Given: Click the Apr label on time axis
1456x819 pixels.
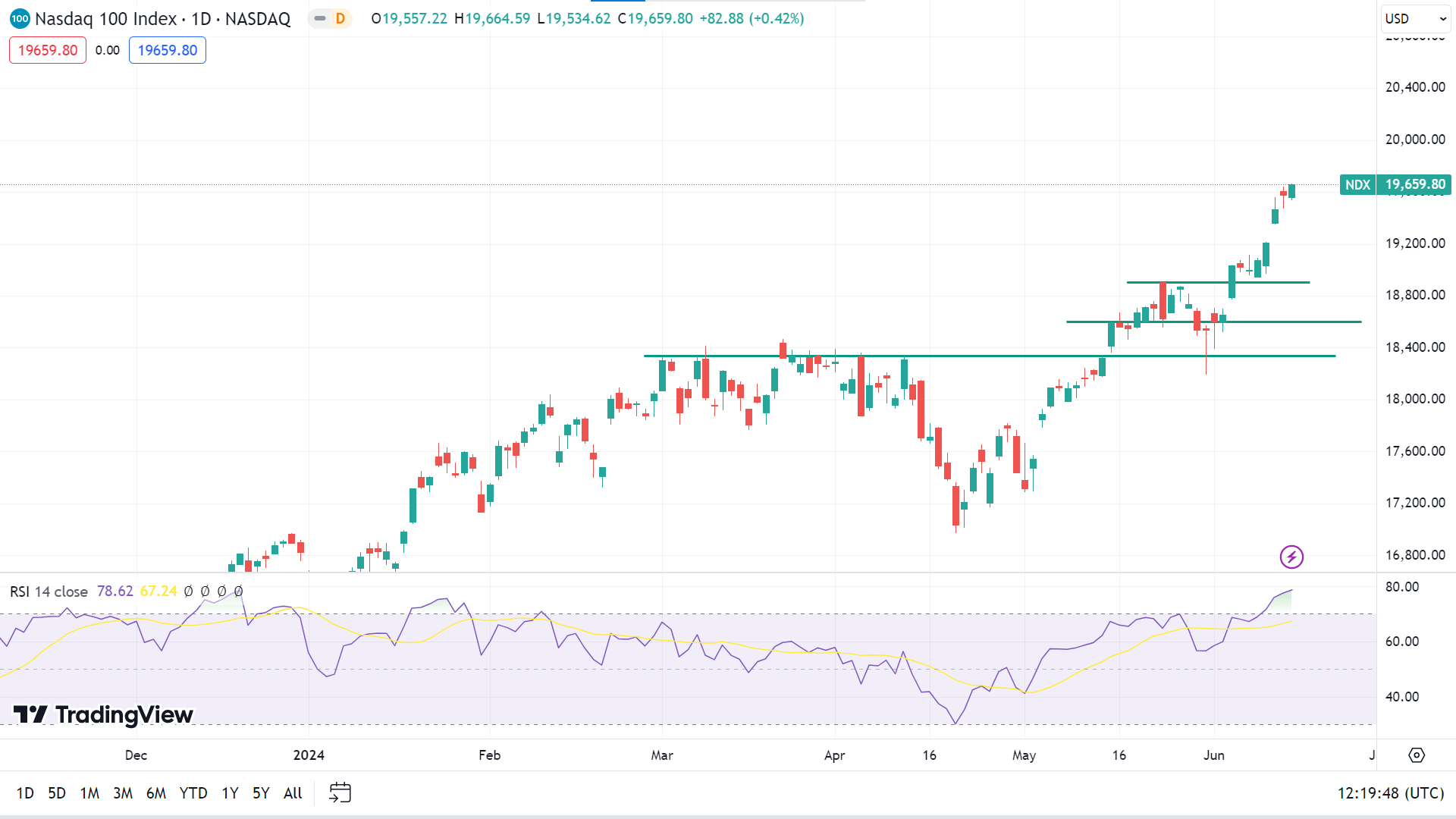Looking at the screenshot, I should (x=834, y=755).
